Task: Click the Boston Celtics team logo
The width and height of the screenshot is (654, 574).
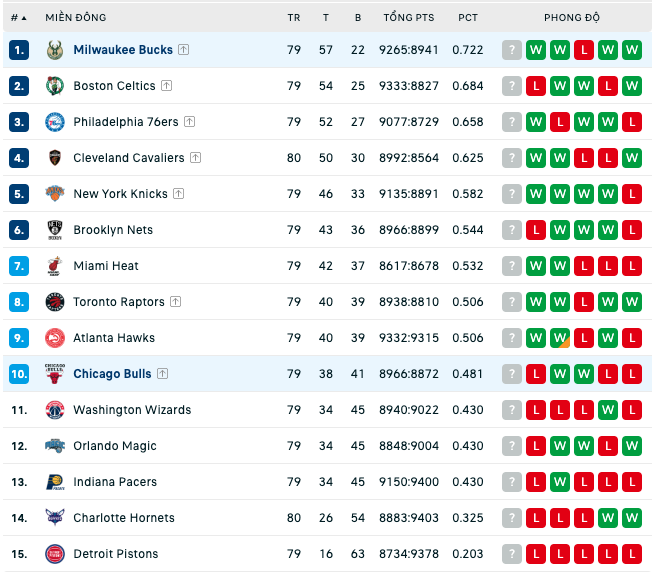Action: (55, 86)
